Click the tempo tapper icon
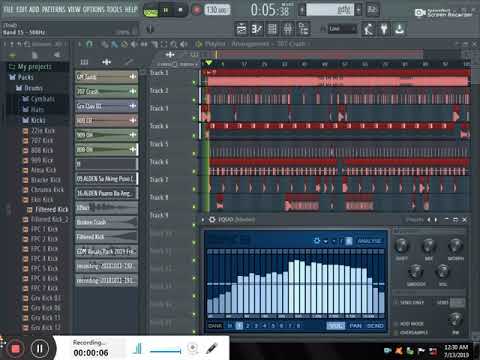 [x=368, y=29]
